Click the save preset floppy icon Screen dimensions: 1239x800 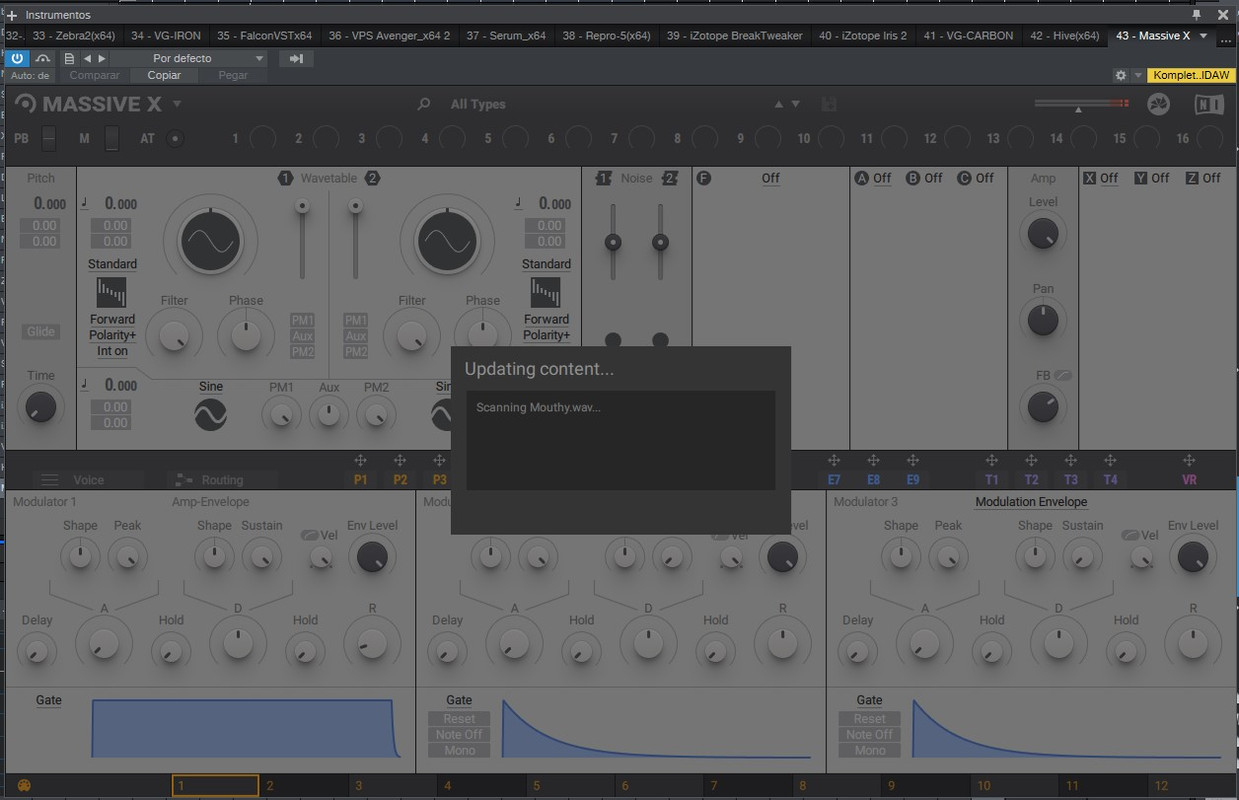828,104
